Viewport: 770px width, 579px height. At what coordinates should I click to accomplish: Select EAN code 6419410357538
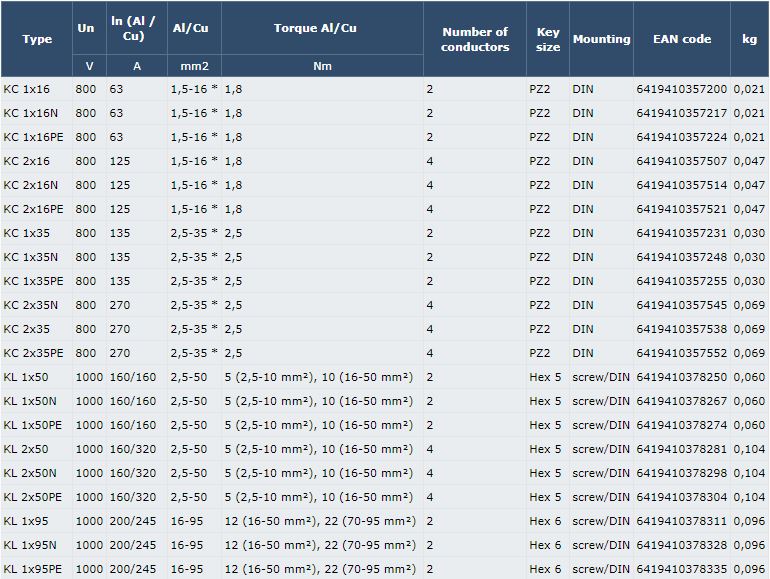pyautogui.click(x=682, y=329)
